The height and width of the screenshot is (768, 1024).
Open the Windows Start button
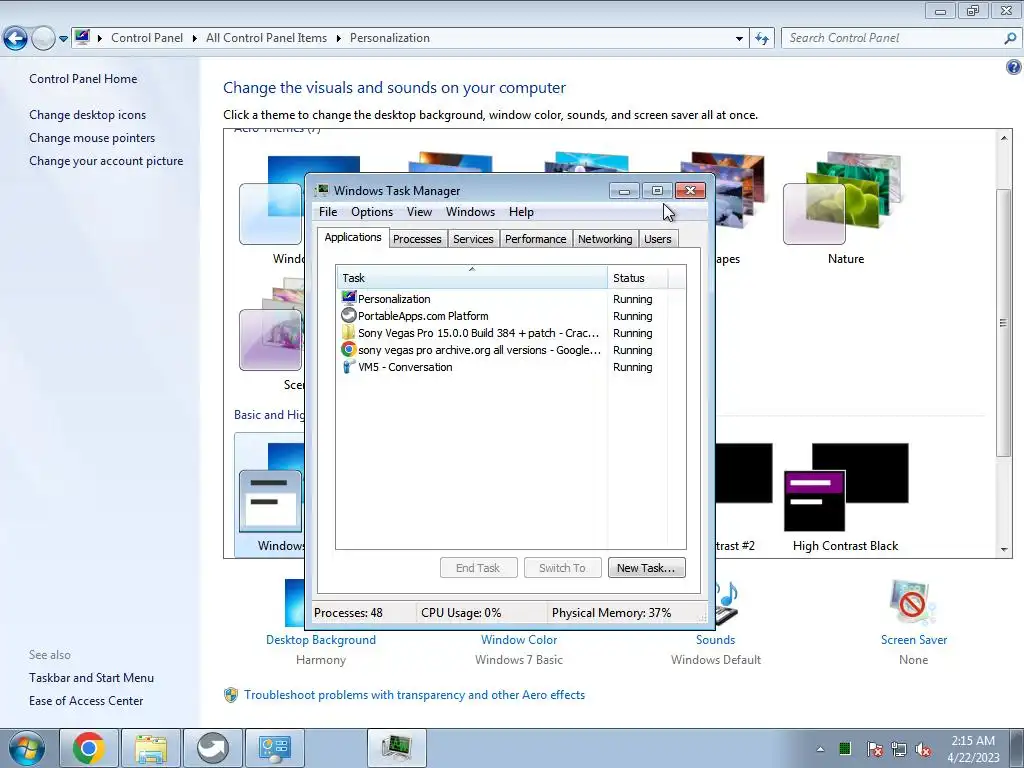27,748
